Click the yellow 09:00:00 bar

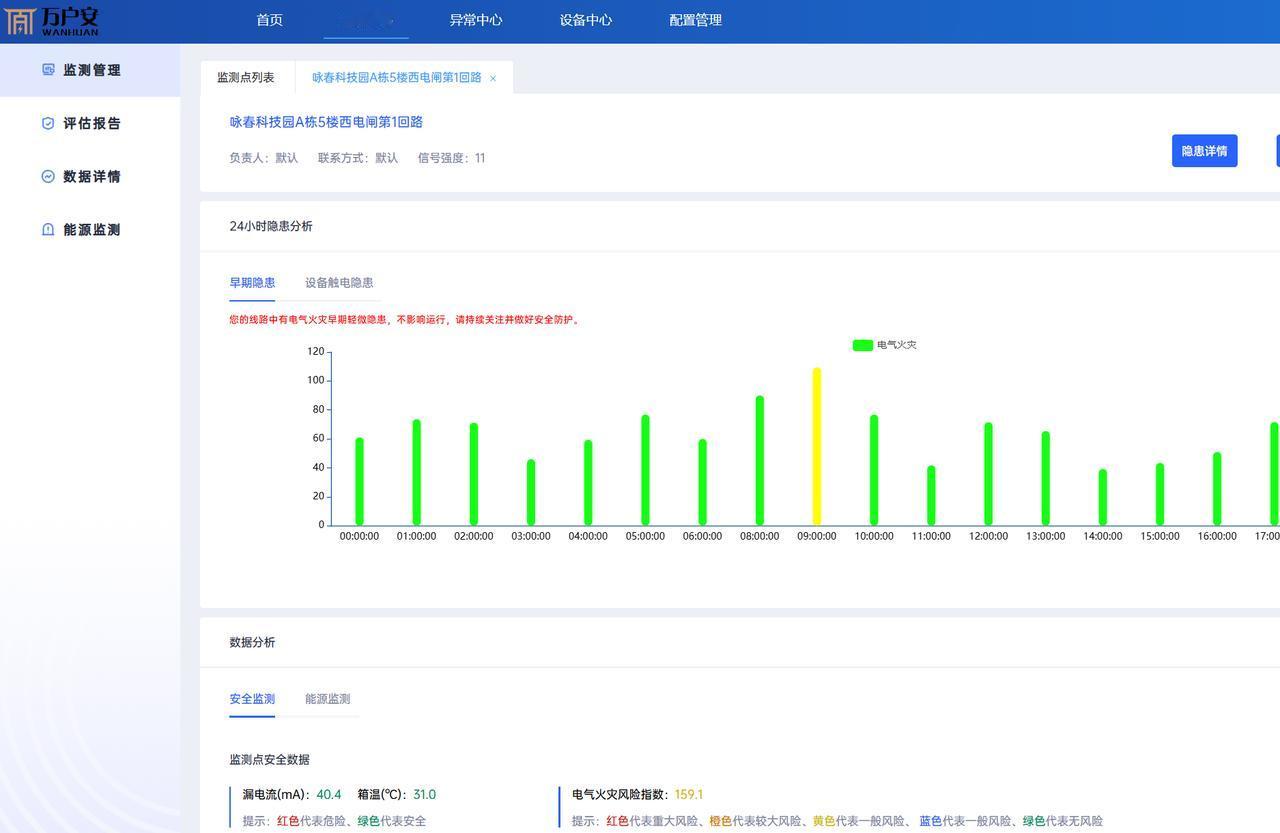(x=817, y=447)
